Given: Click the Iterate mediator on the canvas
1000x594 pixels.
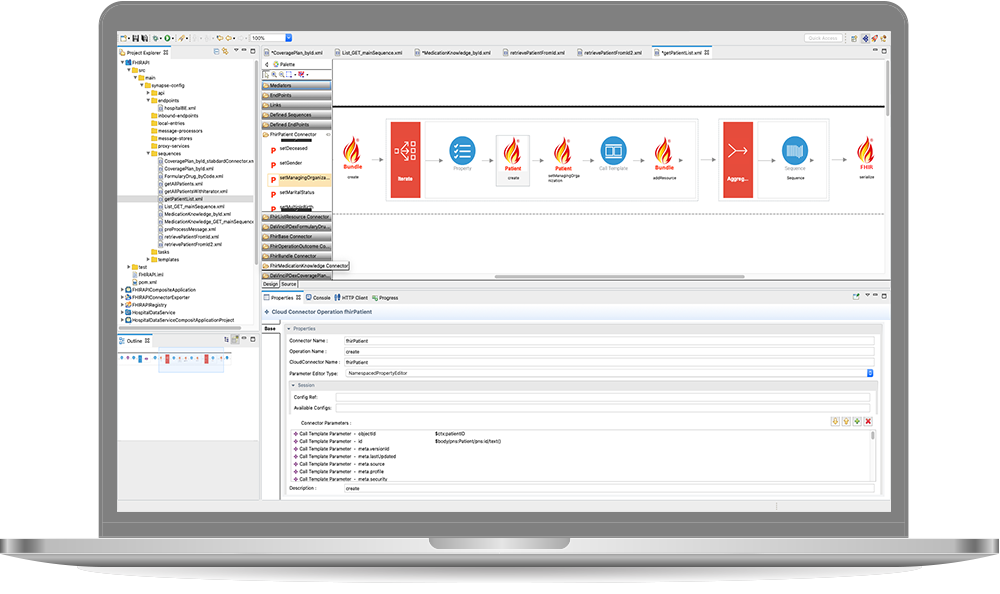Looking at the screenshot, I should [405, 160].
